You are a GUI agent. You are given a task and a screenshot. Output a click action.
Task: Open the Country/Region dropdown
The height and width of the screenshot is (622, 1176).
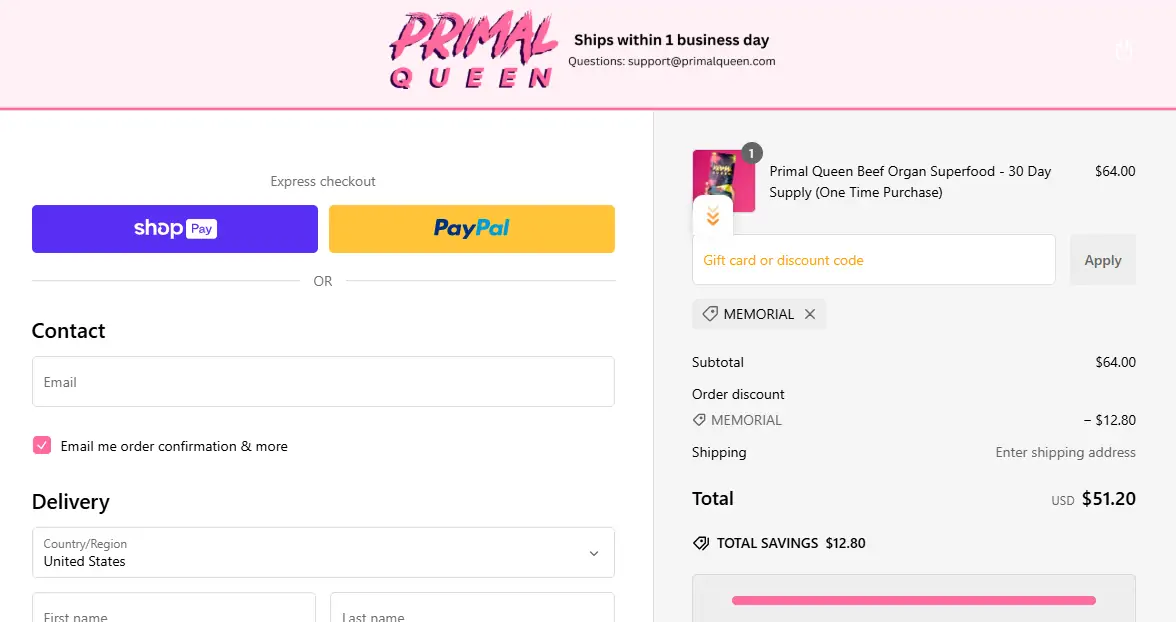click(322, 553)
